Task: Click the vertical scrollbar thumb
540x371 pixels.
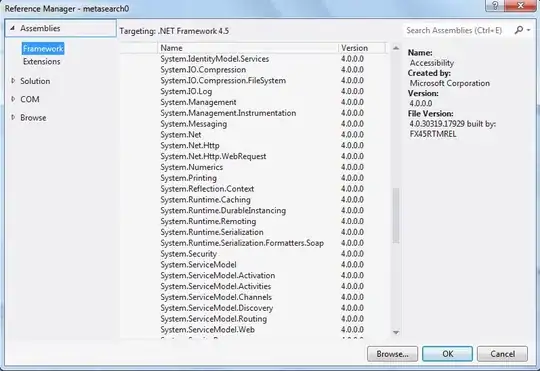Action: (396, 215)
